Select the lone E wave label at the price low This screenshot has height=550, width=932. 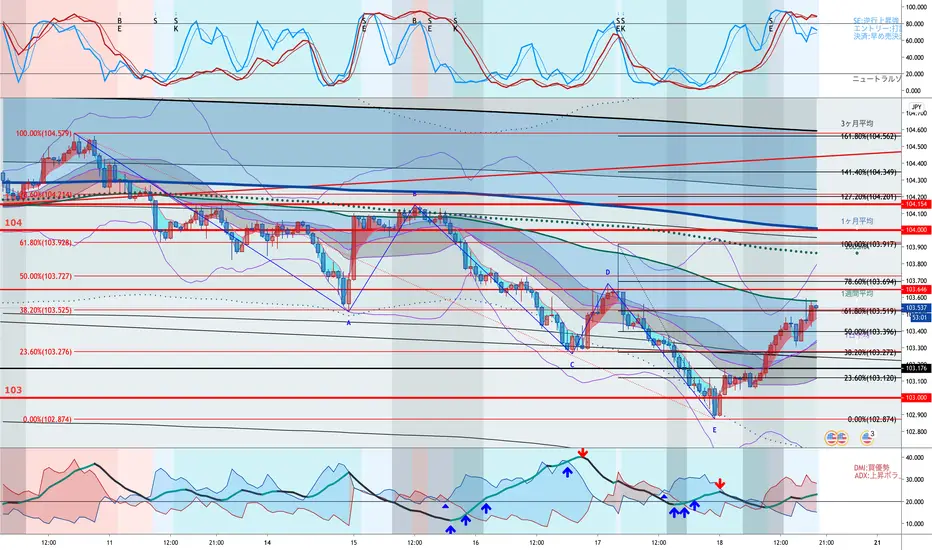coord(714,429)
